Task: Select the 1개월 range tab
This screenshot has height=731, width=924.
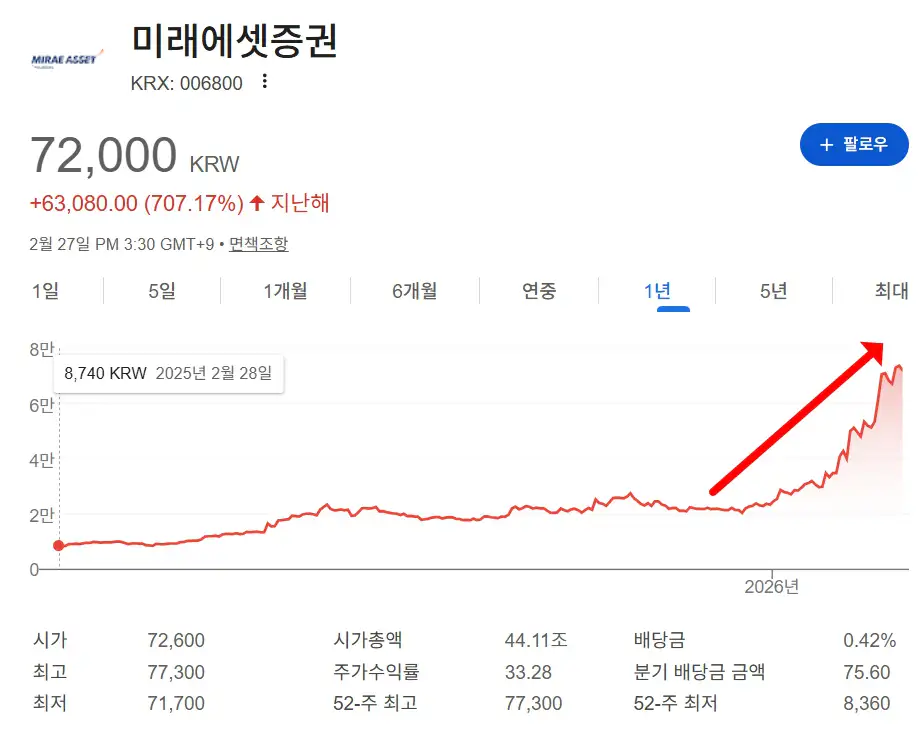Action: pyautogui.click(x=285, y=291)
